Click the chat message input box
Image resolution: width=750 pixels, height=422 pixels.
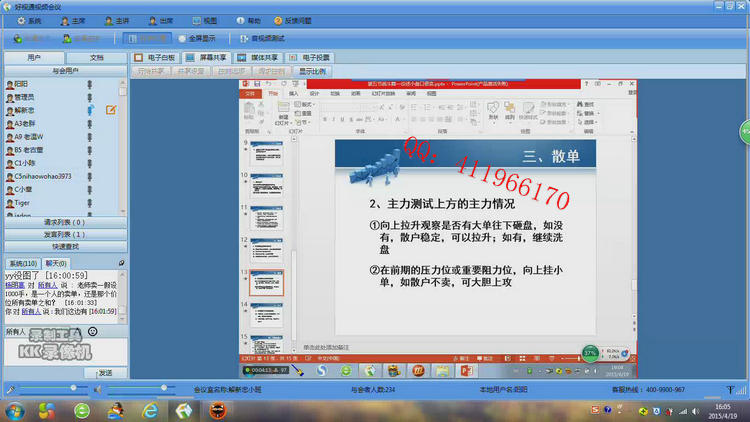[66, 352]
